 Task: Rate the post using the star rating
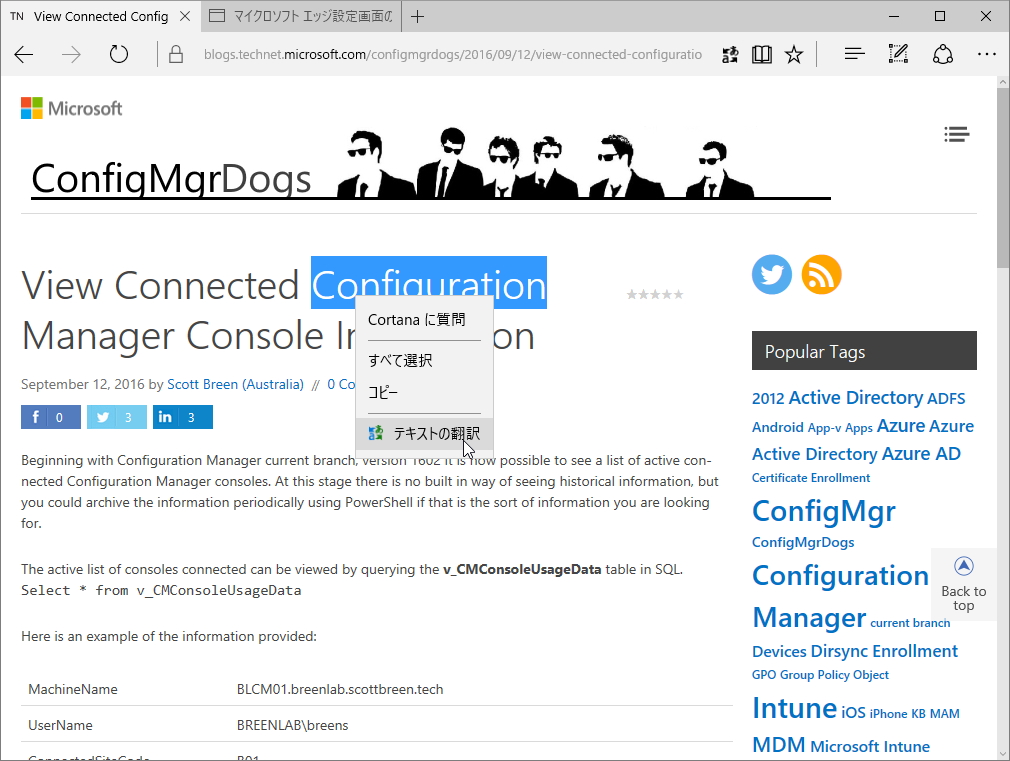(655, 294)
